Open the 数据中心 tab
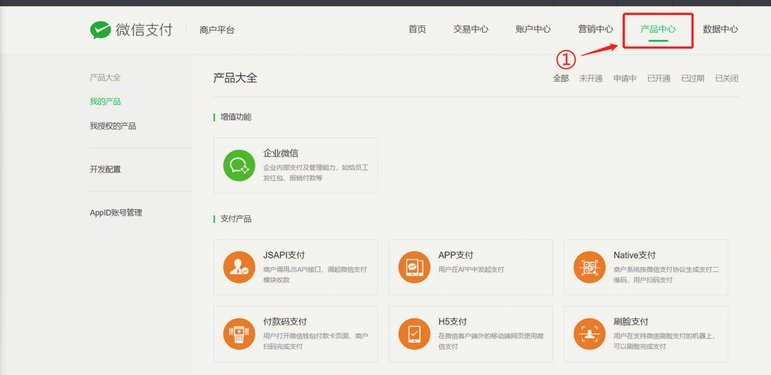 pyautogui.click(x=720, y=29)
